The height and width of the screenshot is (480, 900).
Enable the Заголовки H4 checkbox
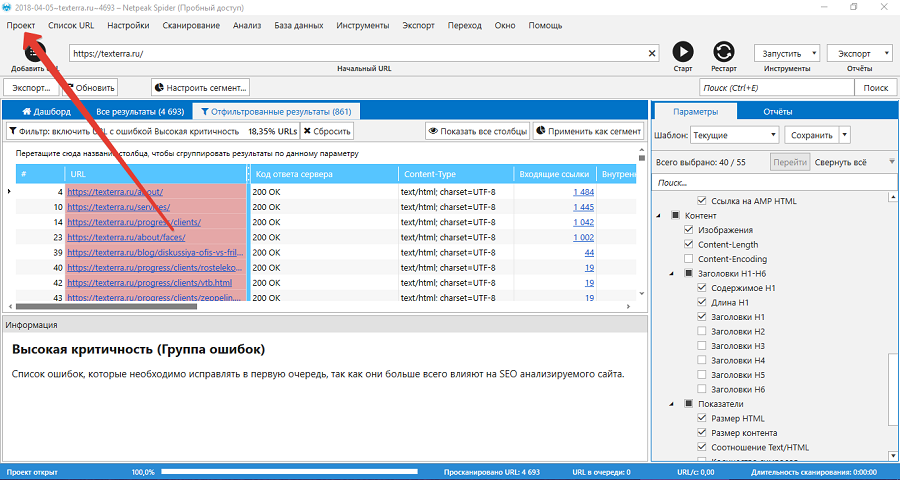coord(701,360)
